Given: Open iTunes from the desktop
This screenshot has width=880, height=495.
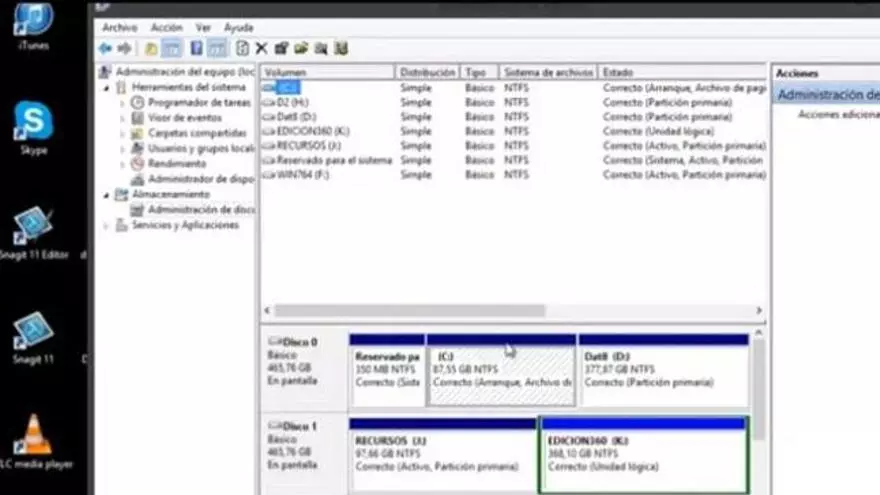Looking at the screenshot, I should click(x=33, y=24).
